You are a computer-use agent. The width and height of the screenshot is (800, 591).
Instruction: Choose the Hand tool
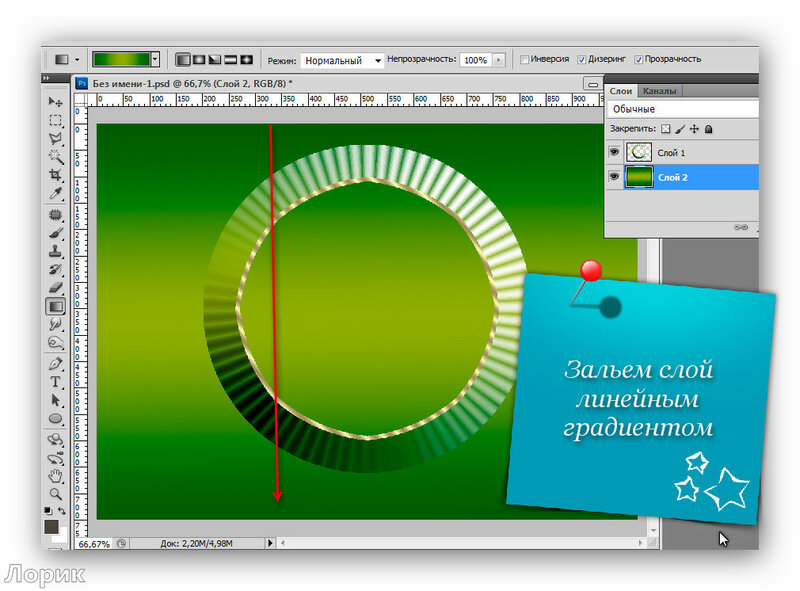point(56,476)
